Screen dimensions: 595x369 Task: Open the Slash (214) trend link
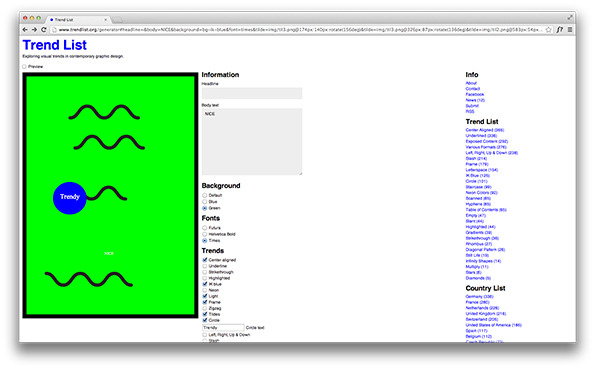point(476,159)
